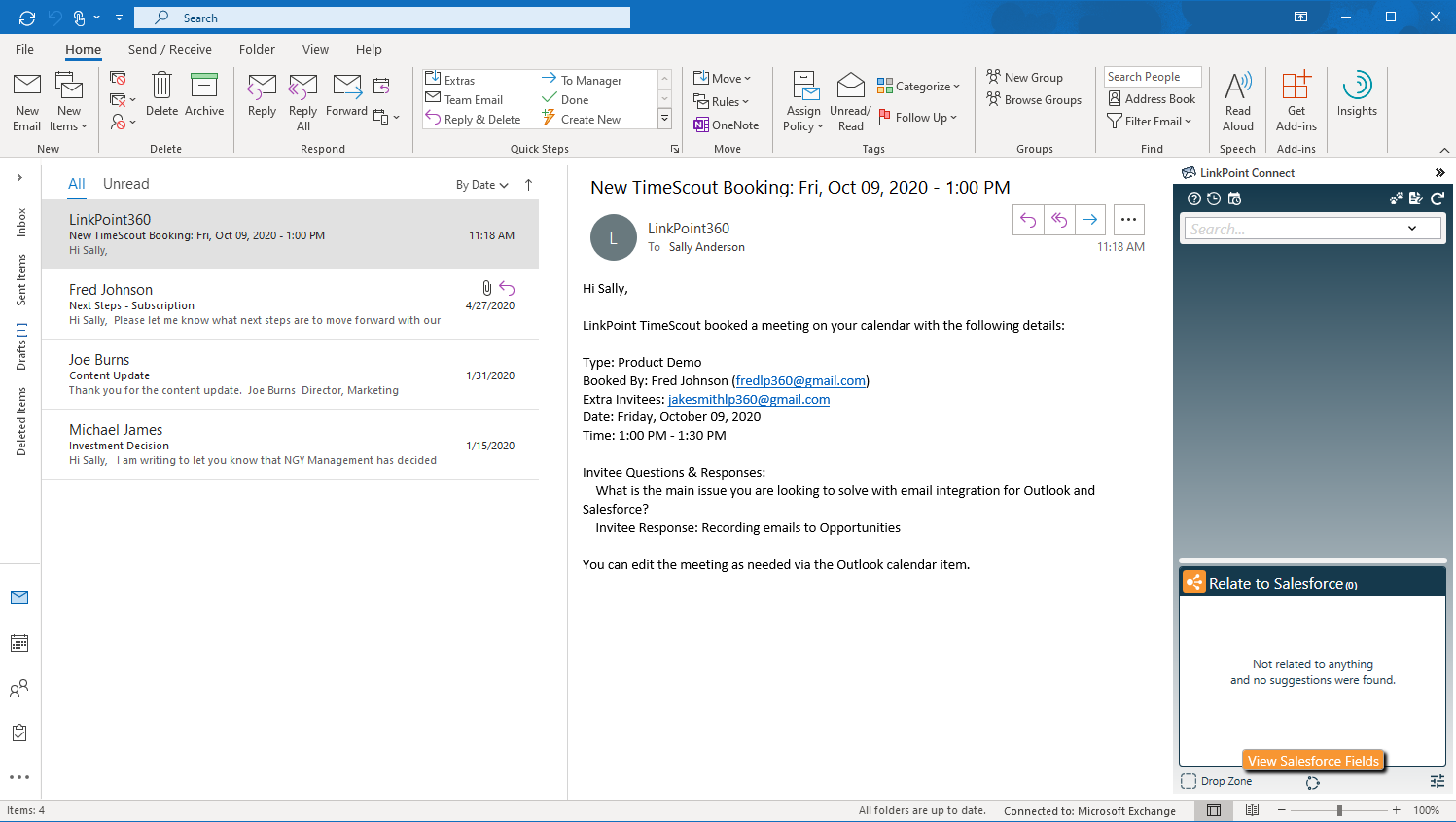Viewport: 1456px width, 822px height.
Task: Click reply arrow in reading pane header
Action: [1028, 220]
